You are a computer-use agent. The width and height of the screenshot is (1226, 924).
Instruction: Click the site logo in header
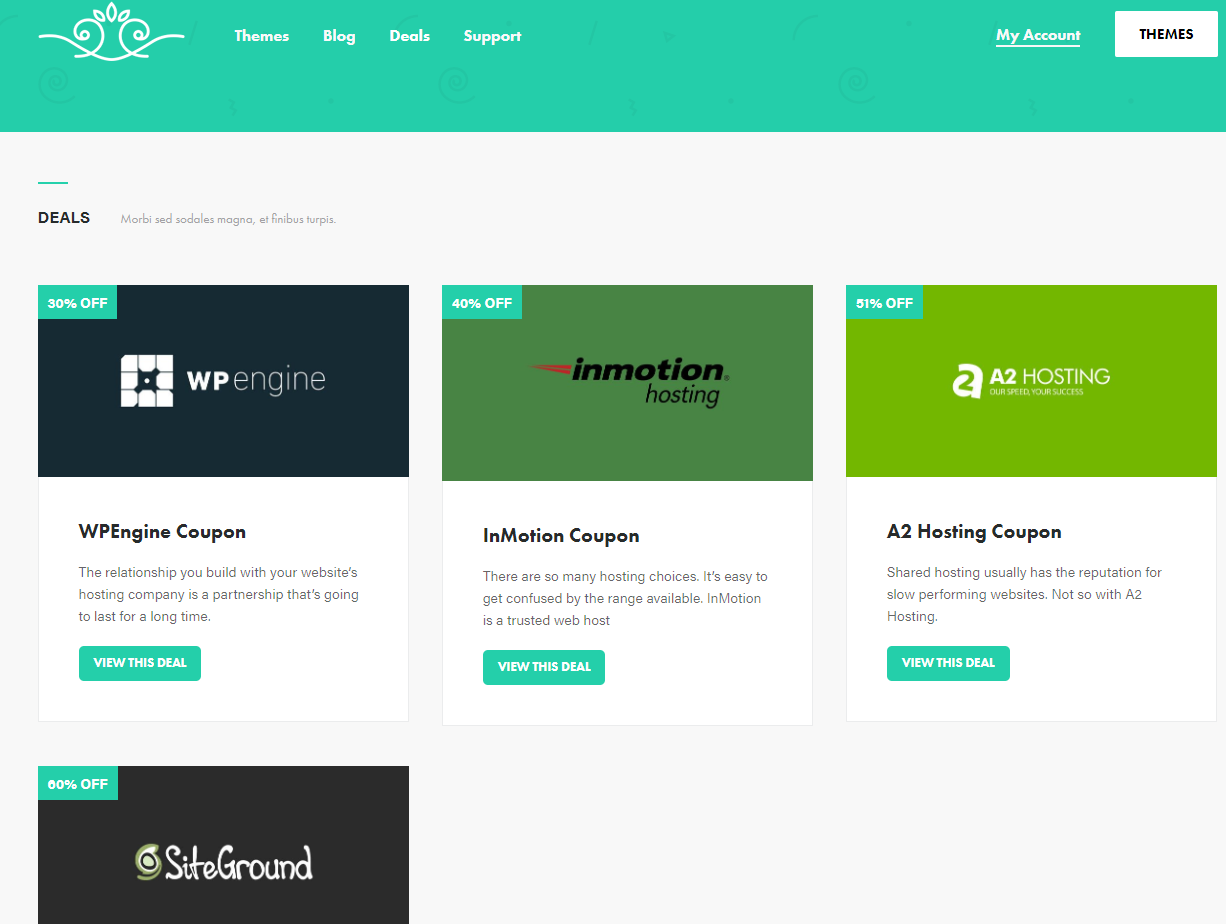(111, 33)
